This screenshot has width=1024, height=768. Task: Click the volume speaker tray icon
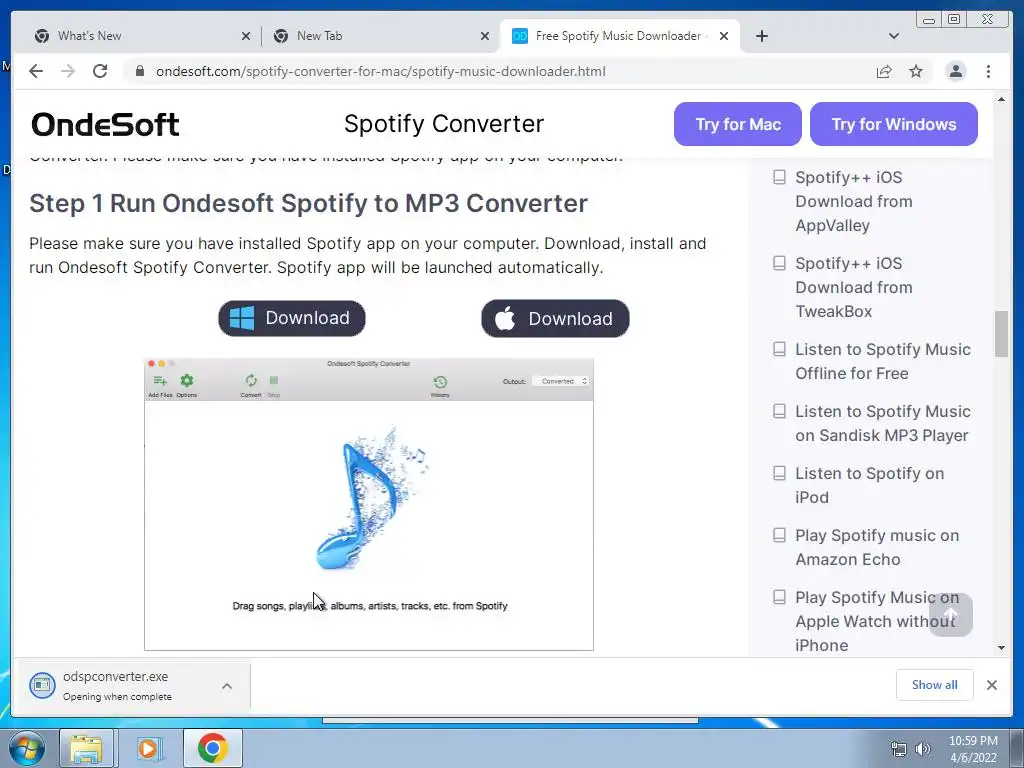click(x=923, y=749)
